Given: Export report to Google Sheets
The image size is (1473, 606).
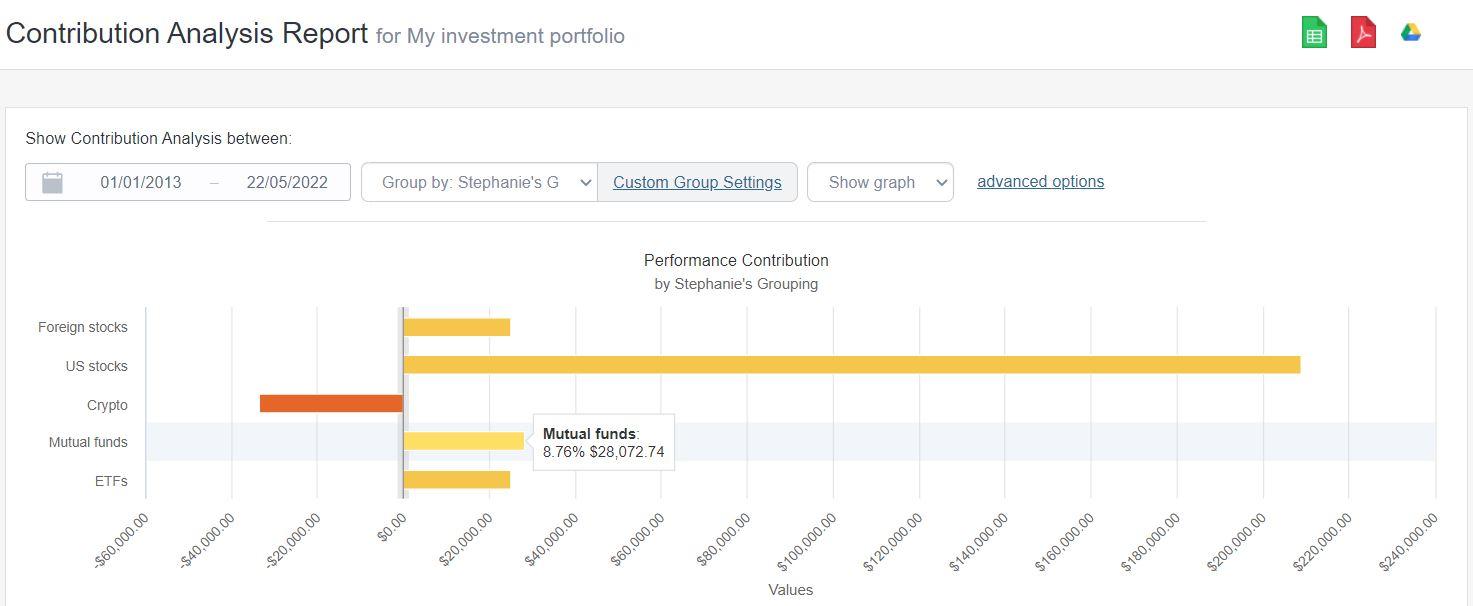Looking at the screenshot, I should [x=1313, y=31].
